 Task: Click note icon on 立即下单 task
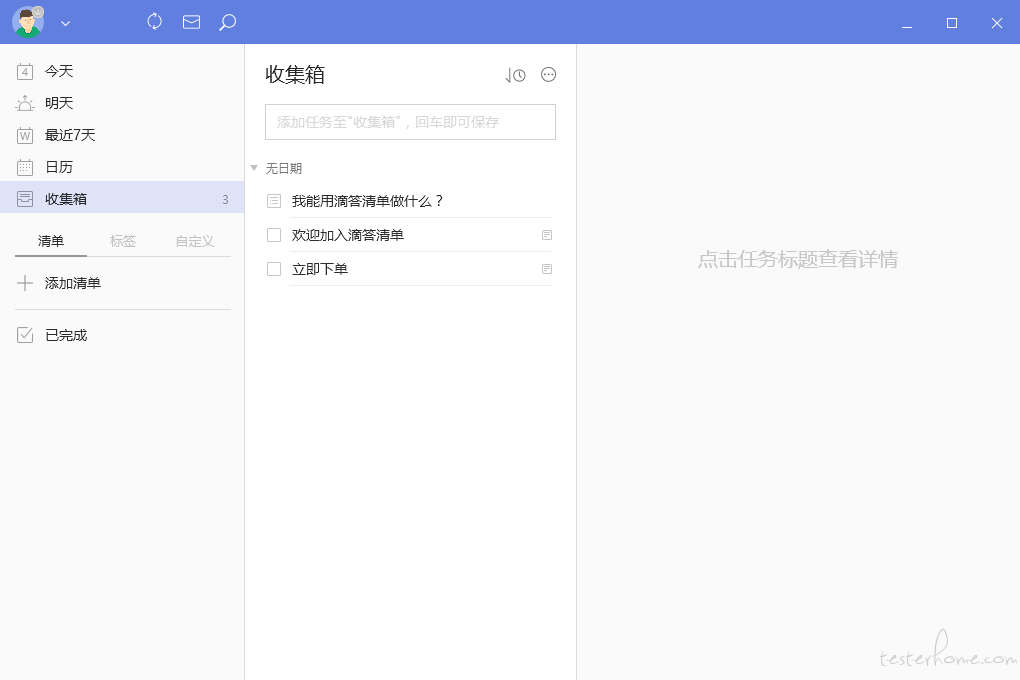pyautogui.click(x=546, y=269)
